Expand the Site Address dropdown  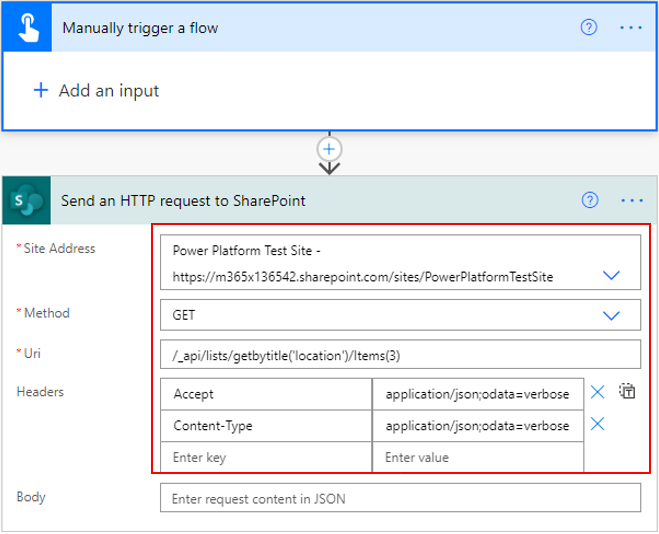[x=611, y=276]
